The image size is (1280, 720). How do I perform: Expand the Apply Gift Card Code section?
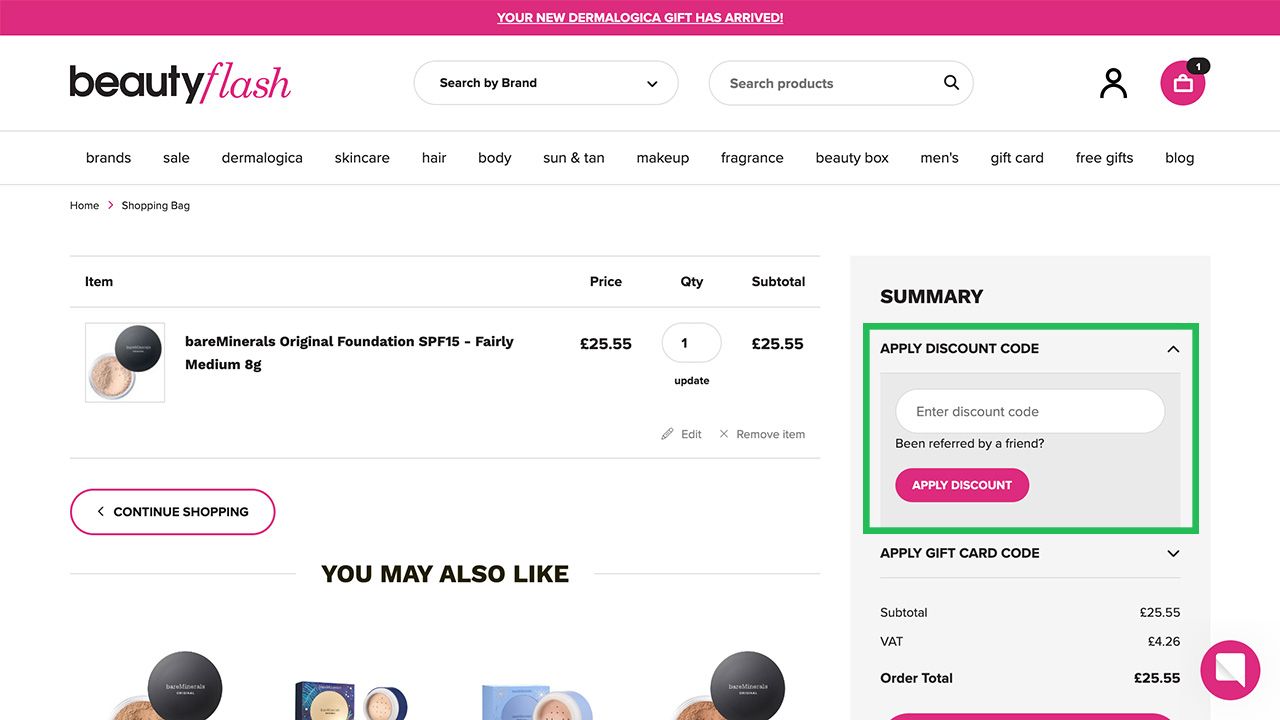[x=1172, y=553]
